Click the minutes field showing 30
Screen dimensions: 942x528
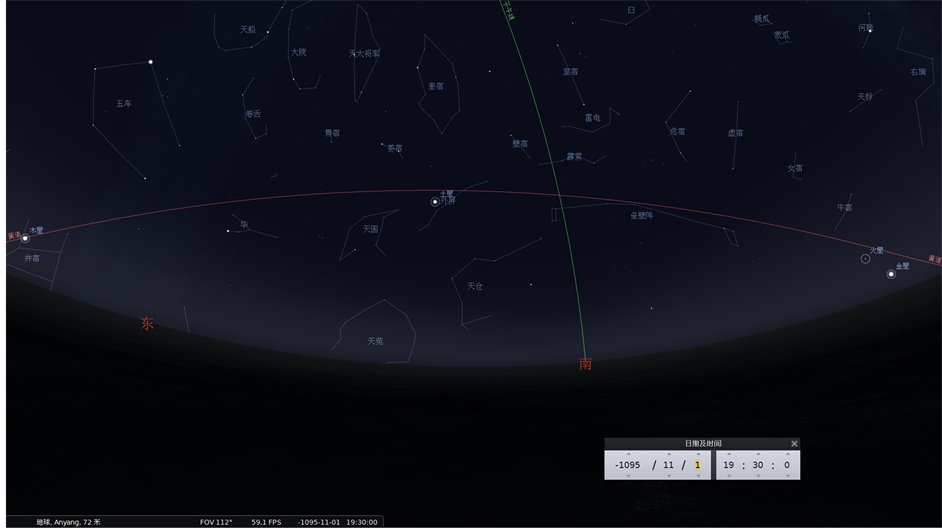pyautogui.click(x=758, y=465)
